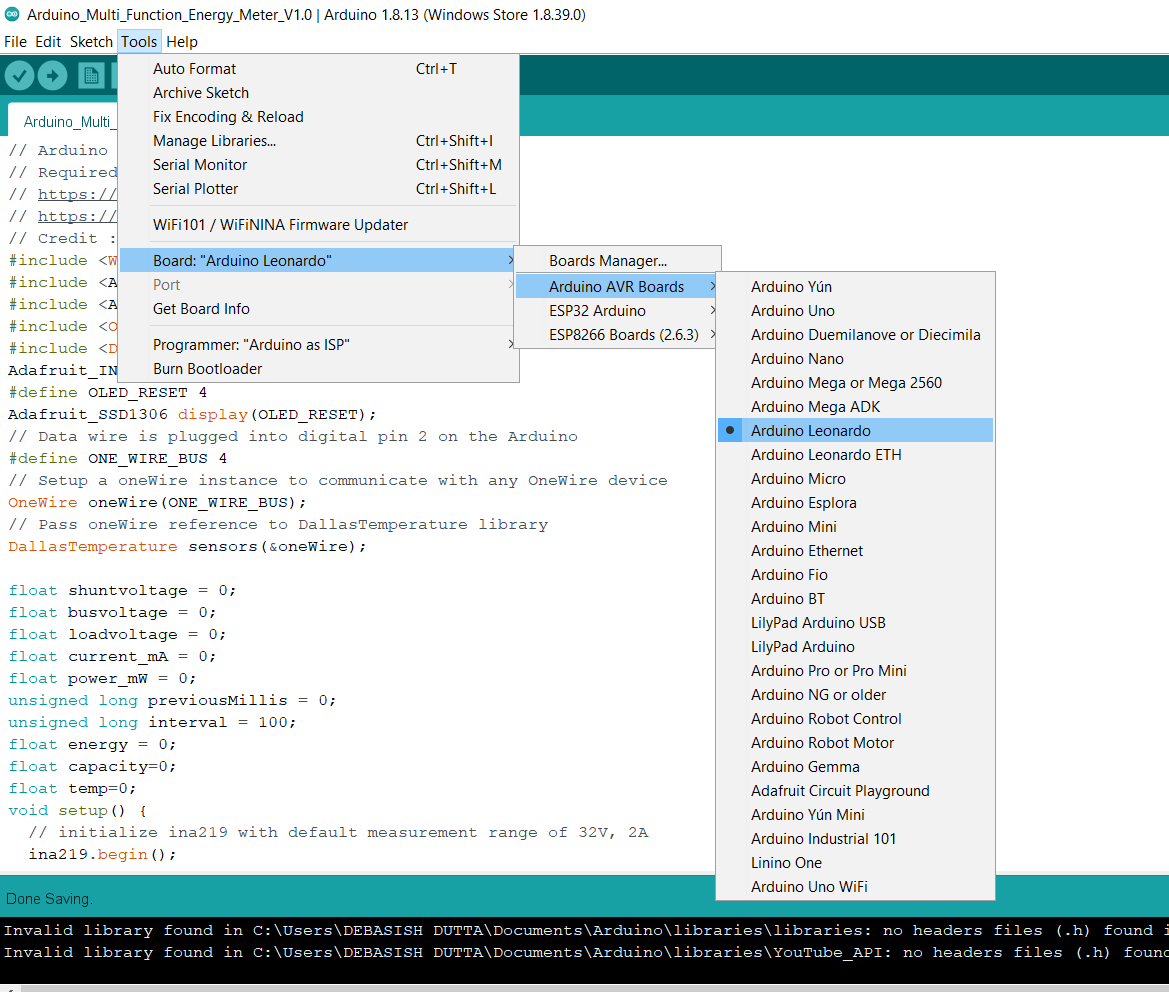Click Get Board Info
The width and height of the screenshot is (1169, 992).
click(201, 309)
